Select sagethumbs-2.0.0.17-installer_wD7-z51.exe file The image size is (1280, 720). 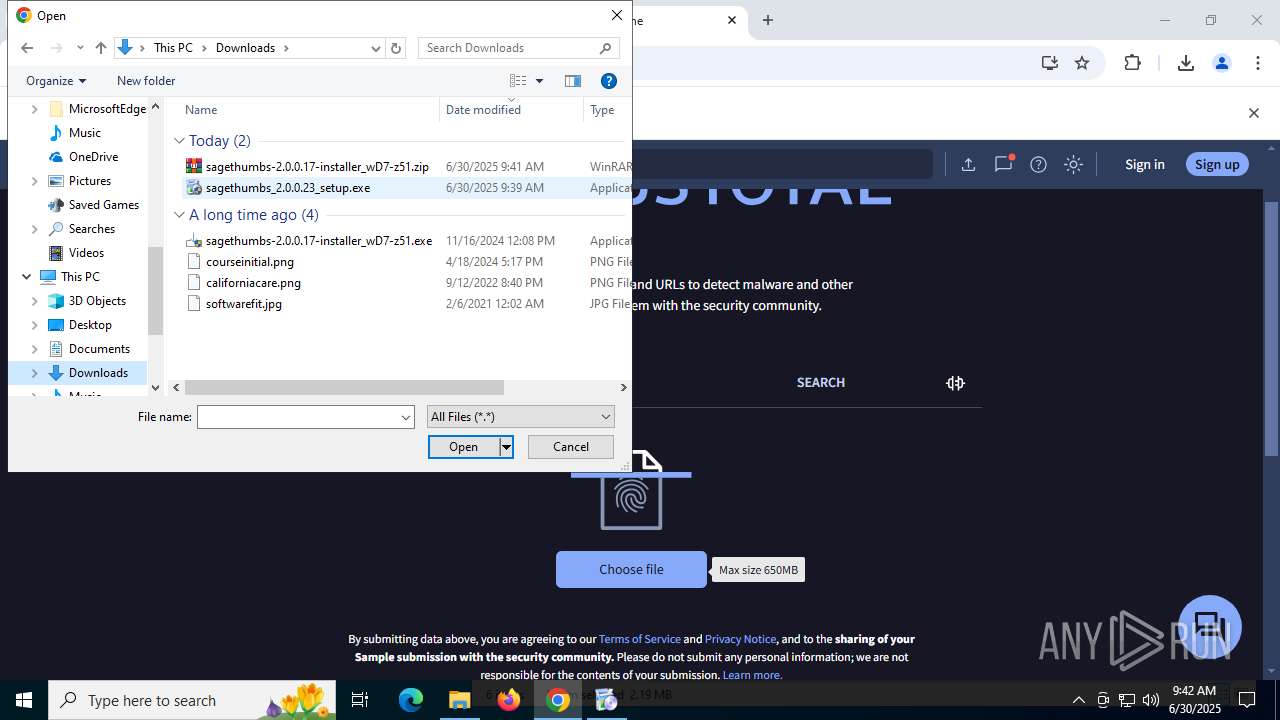pyautogui.click(x=319, y=241)
